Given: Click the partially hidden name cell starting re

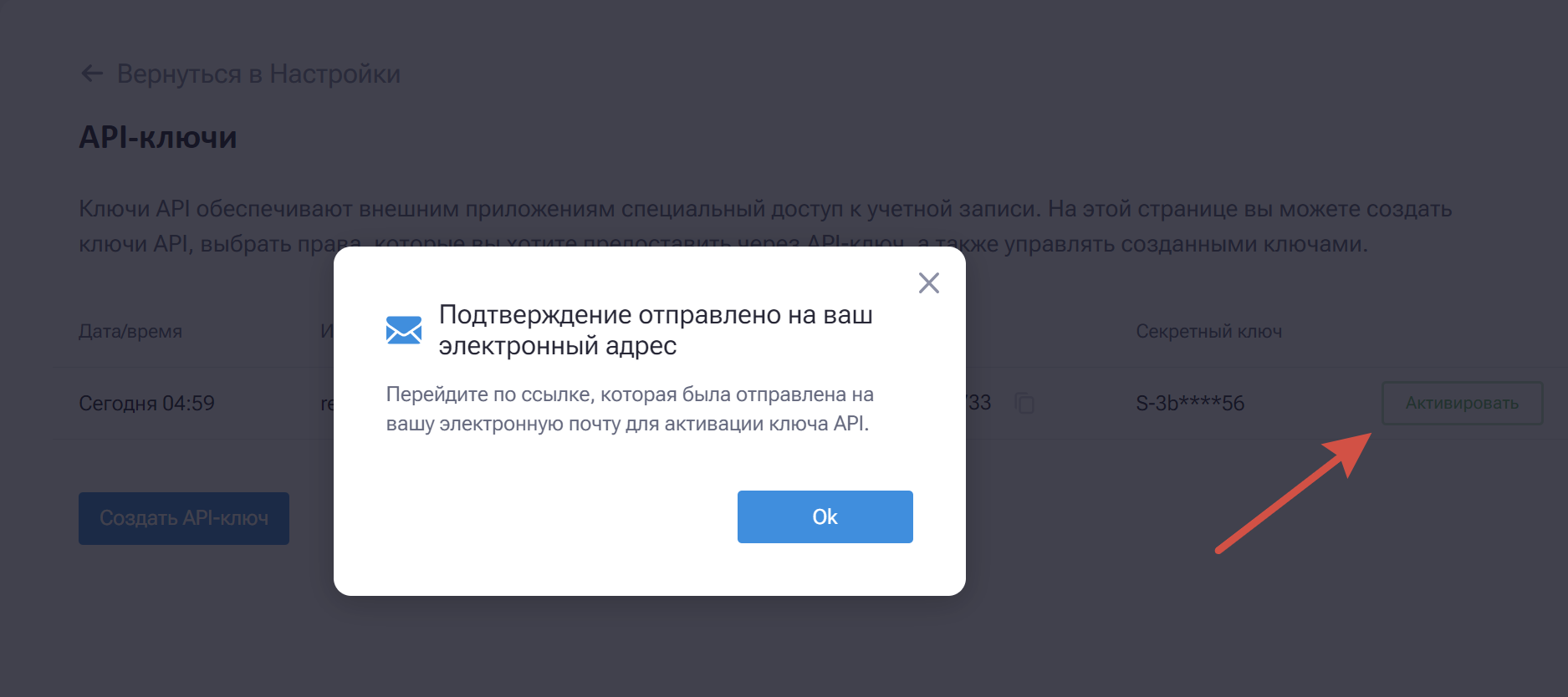Looking at the screenshot, I should (x=327, y=404).
